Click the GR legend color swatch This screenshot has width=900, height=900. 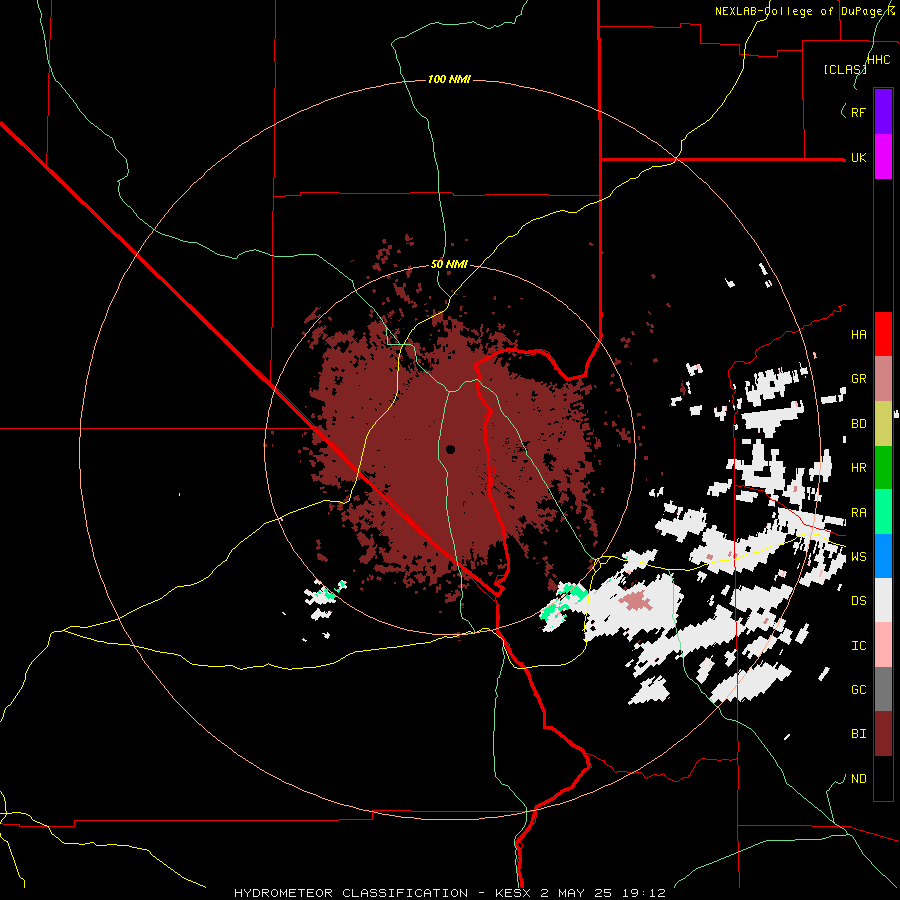point(883,378)
